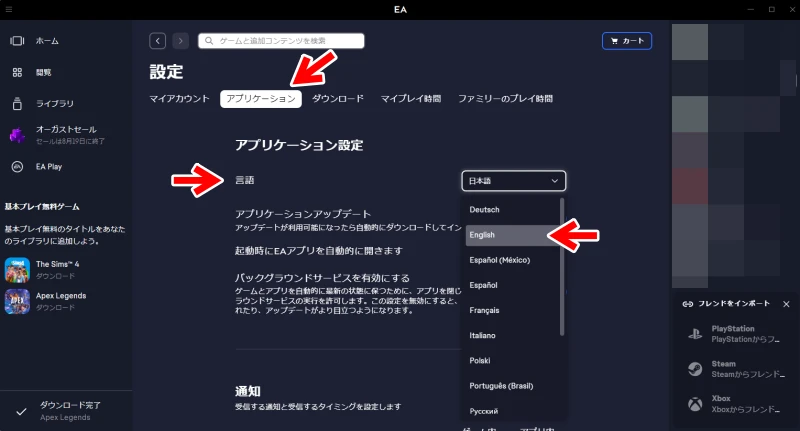Open the Library (ライブラリ) icon
The width and height of the screenshot is (800, 431).
click(17, 104)
